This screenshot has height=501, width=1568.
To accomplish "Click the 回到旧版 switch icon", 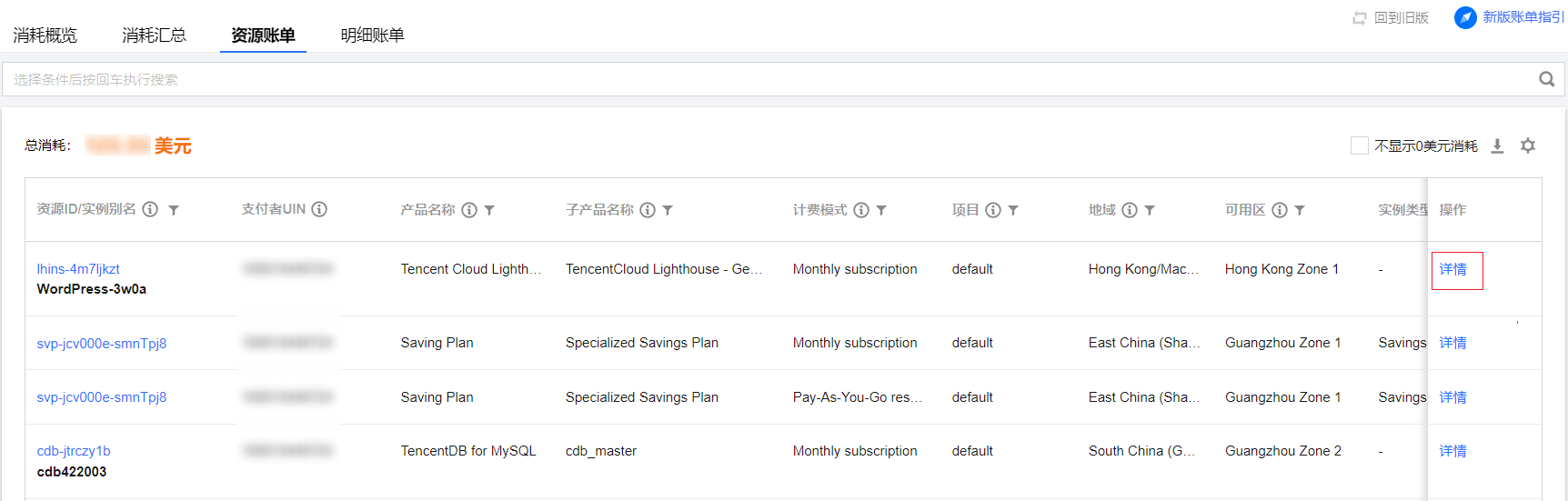I will tap(1360, 18).
